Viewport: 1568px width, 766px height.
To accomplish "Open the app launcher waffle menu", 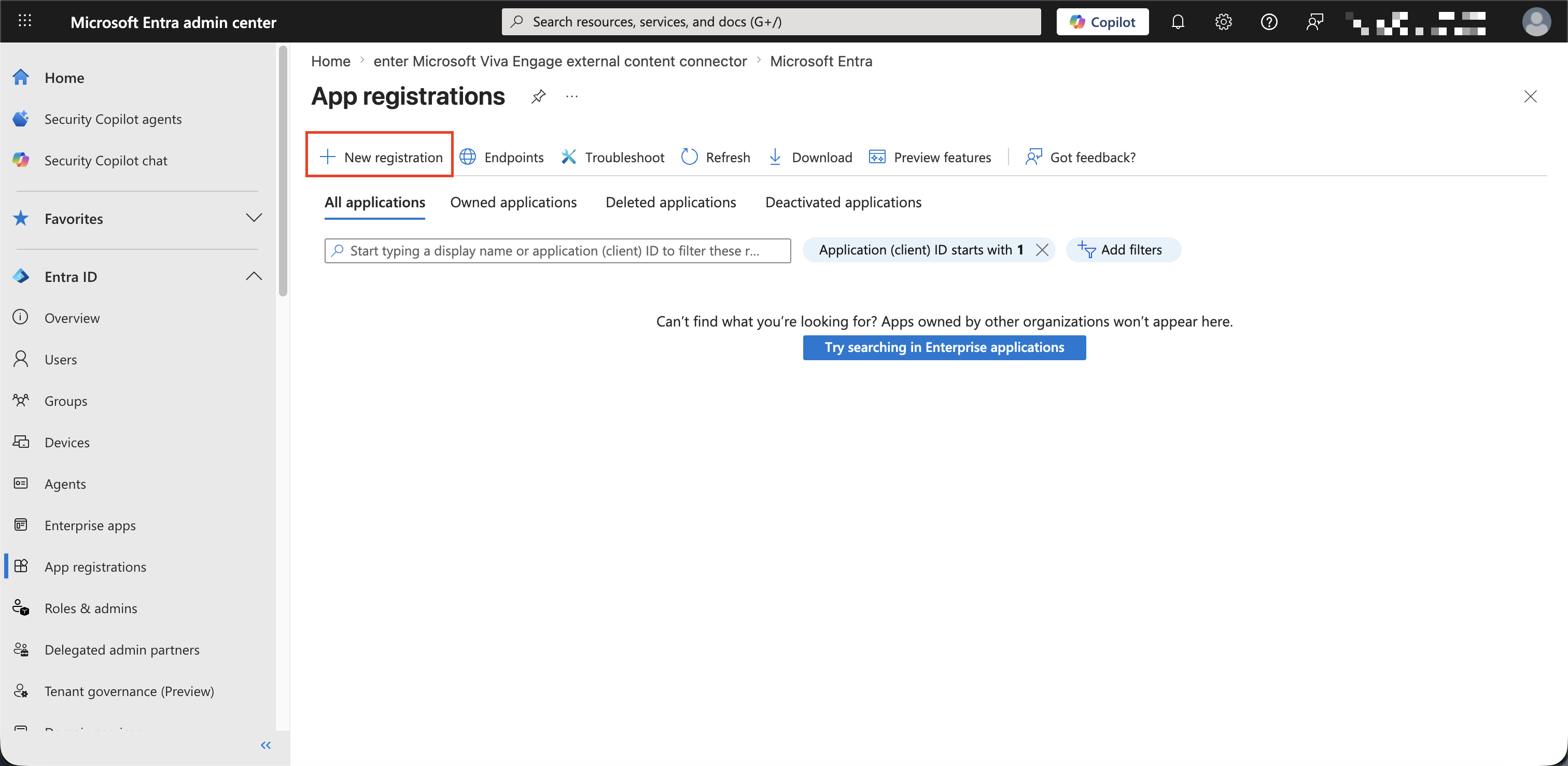I will [x=24, y=21].
